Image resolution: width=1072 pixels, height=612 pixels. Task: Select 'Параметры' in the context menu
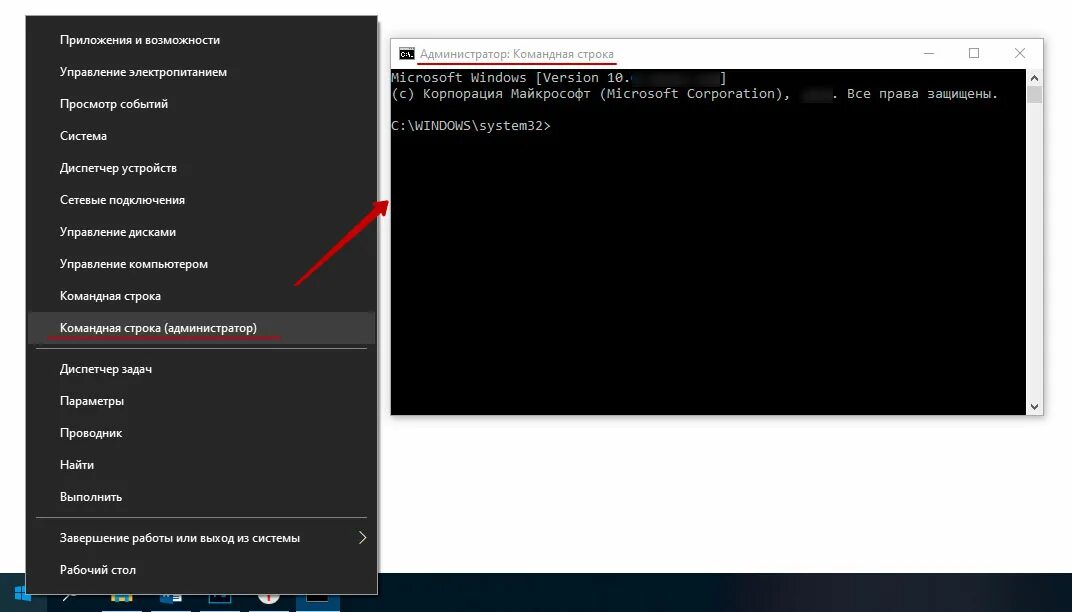coord(202,401)
